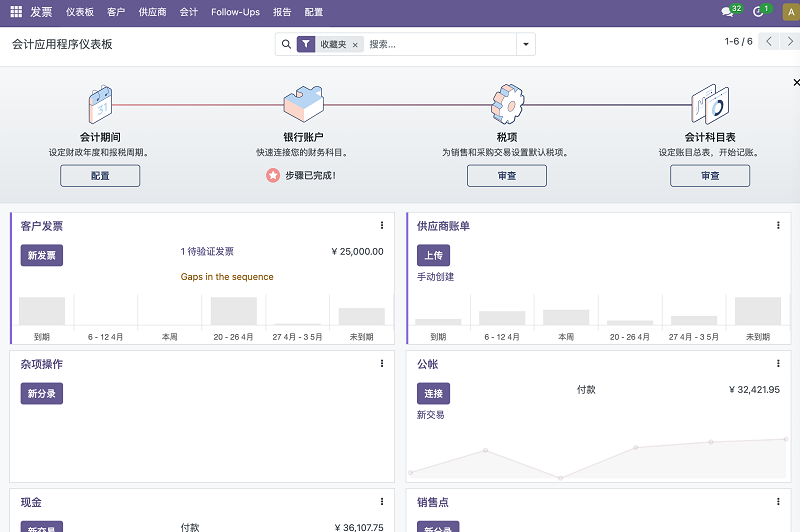Viewport: 800px width, 532px height.
Task: Click 供应商账单 chart 未到期 bar
Action: point(758,311)
